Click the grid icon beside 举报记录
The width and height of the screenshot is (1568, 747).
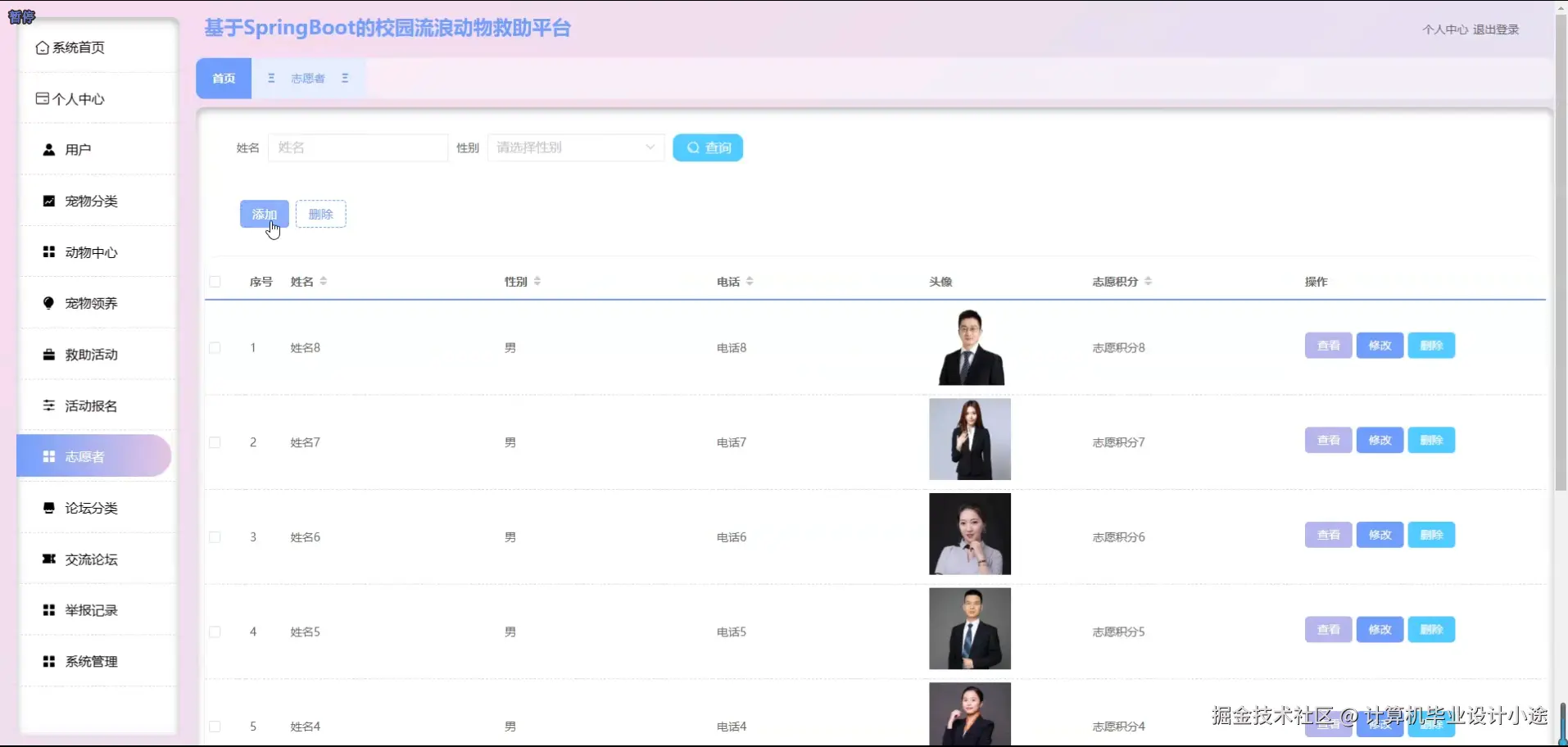[x=49, y=610]
